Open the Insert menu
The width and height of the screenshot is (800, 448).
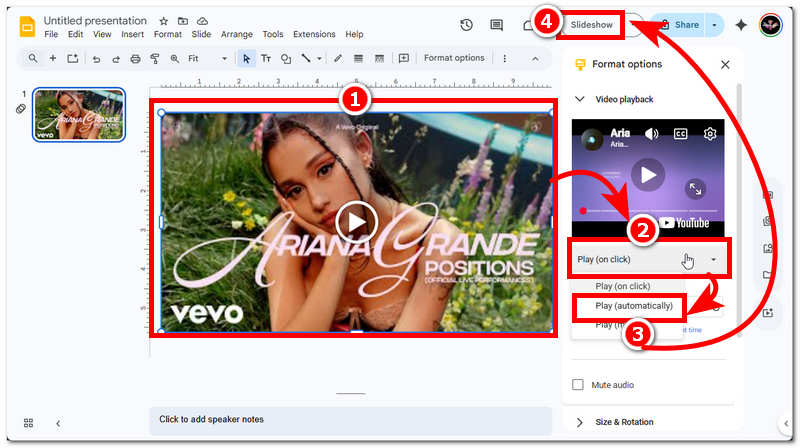[132, 34]
